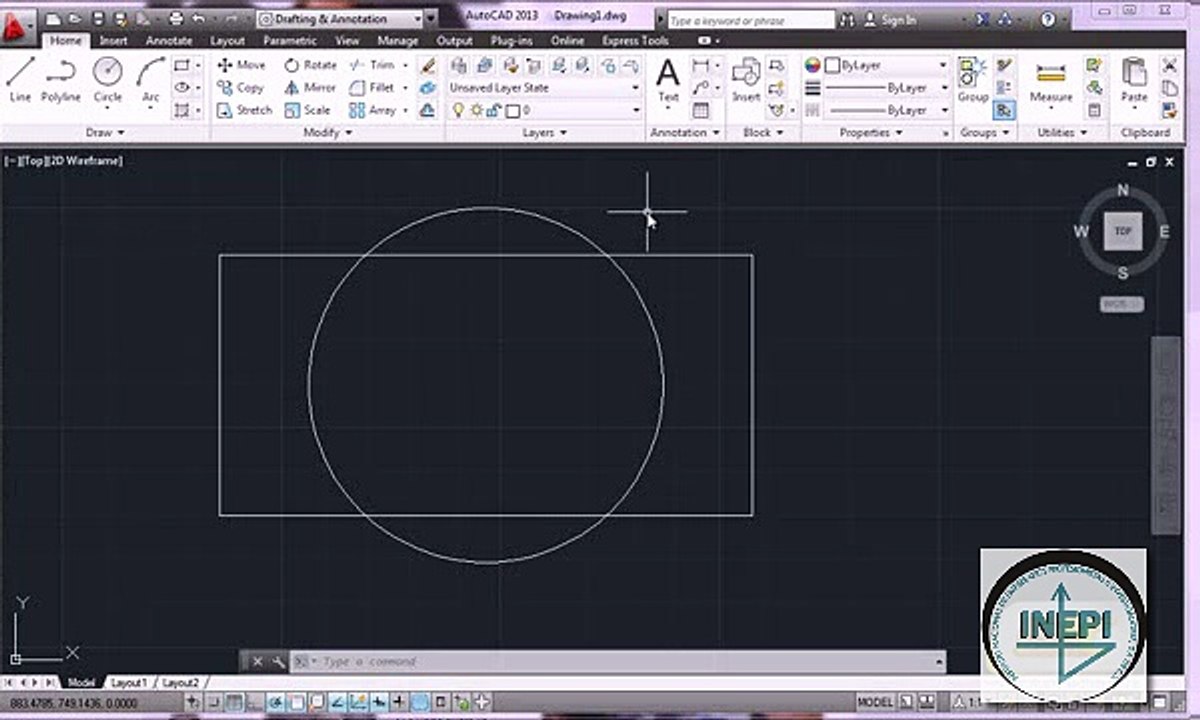1200x720 pixels.
Task: Click the TOP face of ViewCube
Action: tap(1122, 231)
